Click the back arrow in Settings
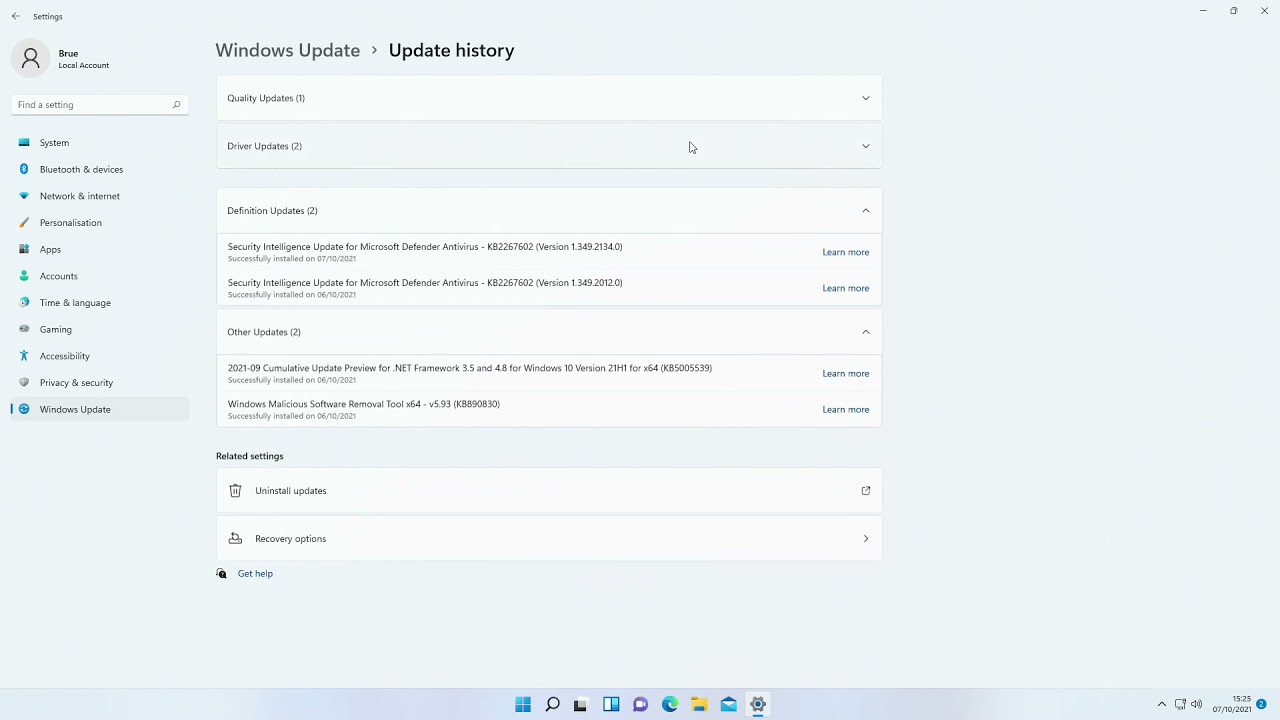1280x720 pixels. point(15,16)
